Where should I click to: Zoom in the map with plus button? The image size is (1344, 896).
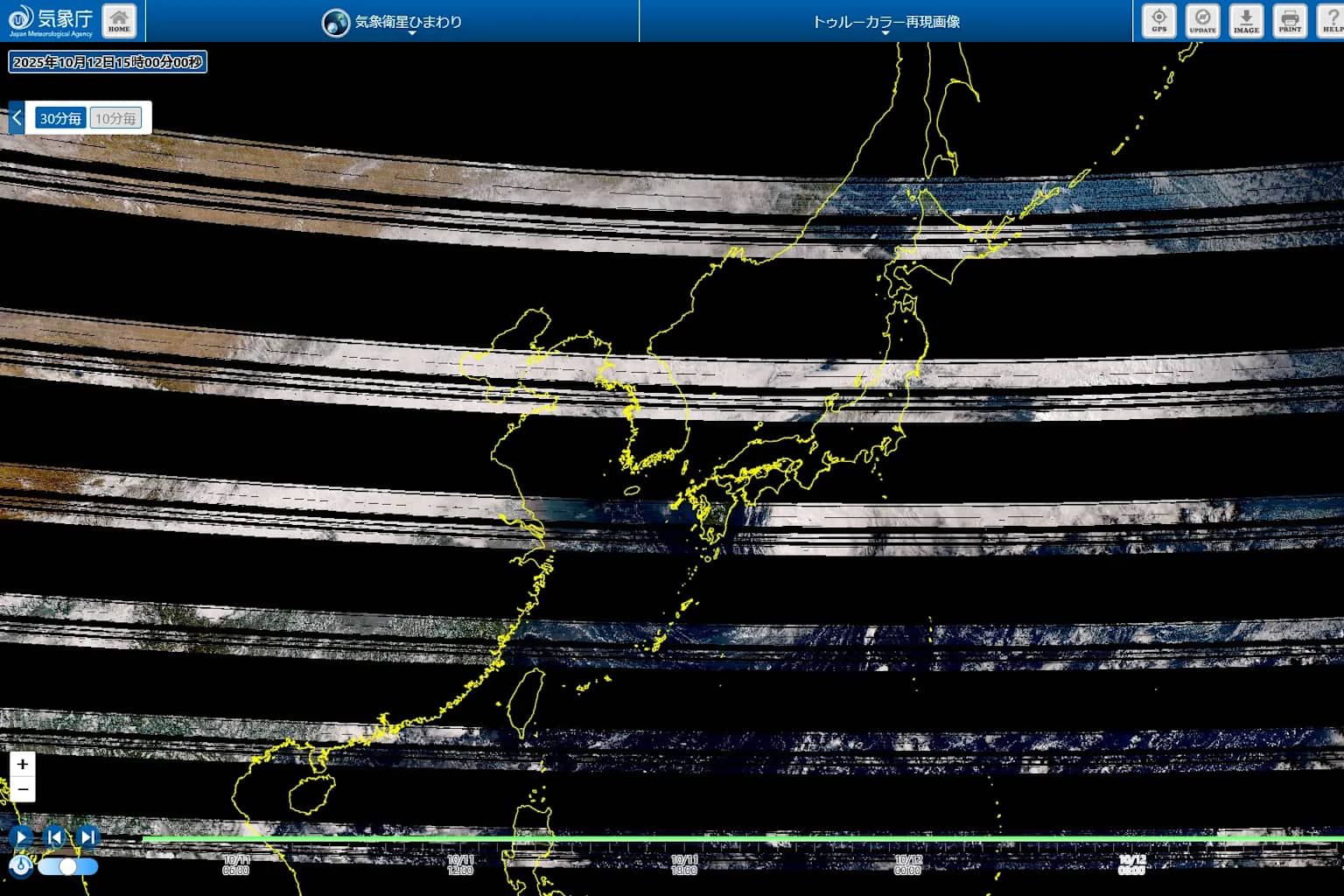click(x=23, y=764)
